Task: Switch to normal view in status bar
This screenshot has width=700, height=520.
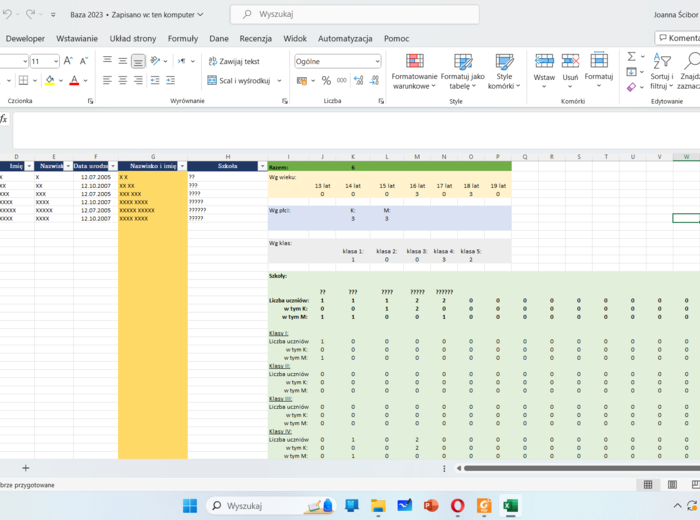Action: pyautogui.click(x=648, y=485)
